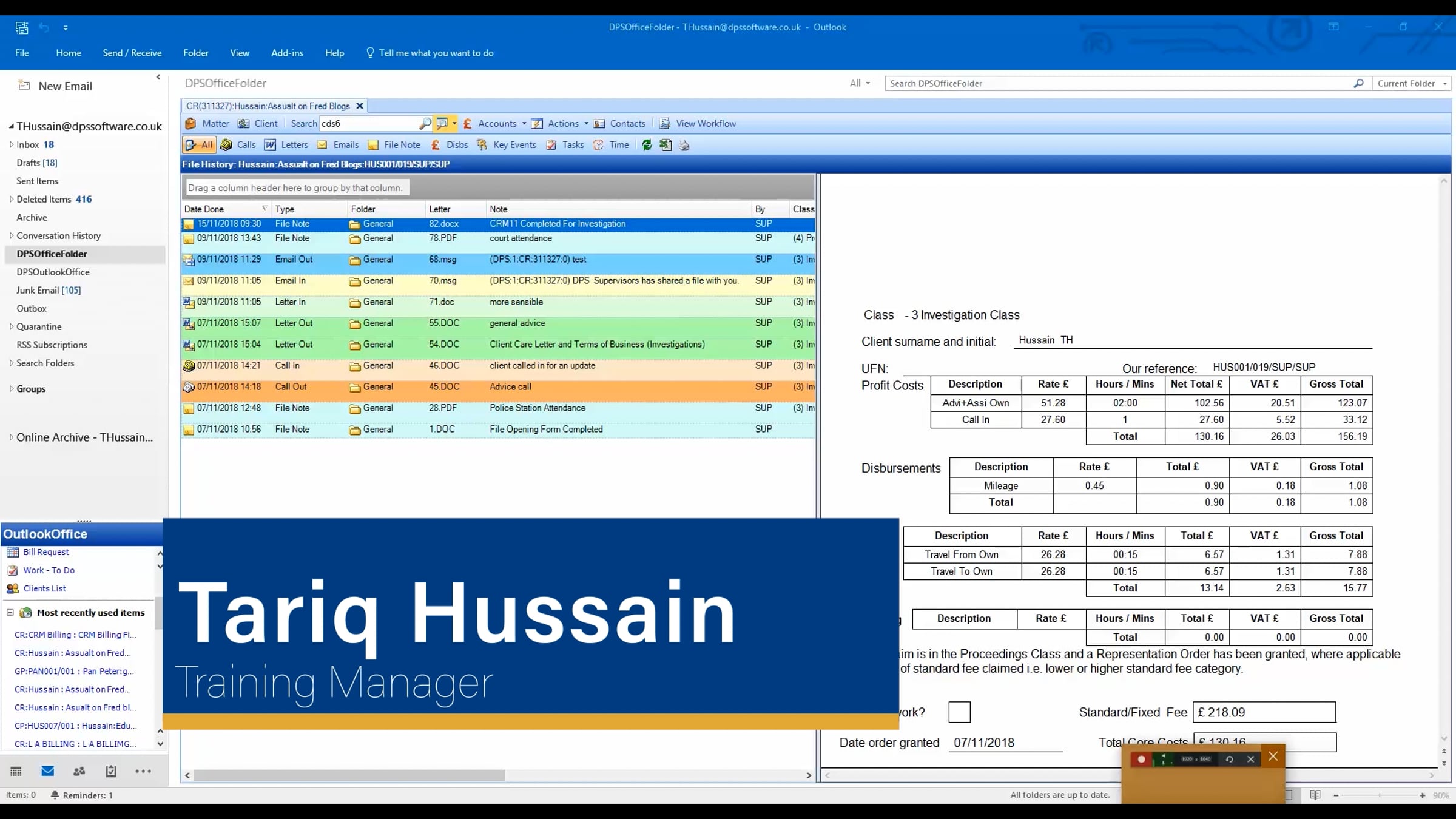
Task: Click the New Email button
Action: (x=55, y=86)
